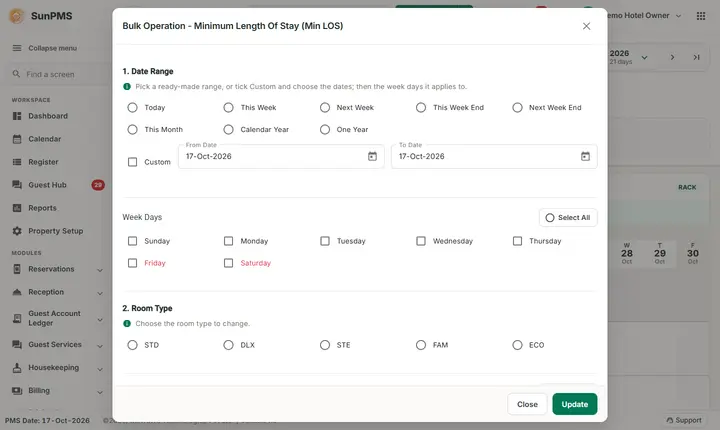
Task: Click the Housekeeping icon
Action: tap(17, 368)
